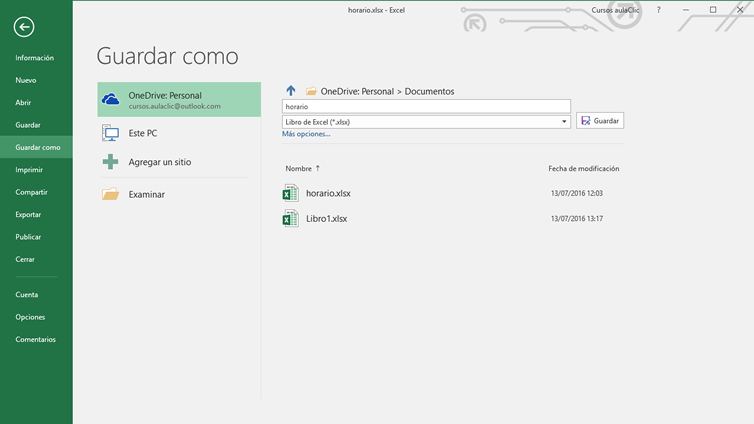Open Compartir options
Screen dimensions: 754x424
point(36,192)
